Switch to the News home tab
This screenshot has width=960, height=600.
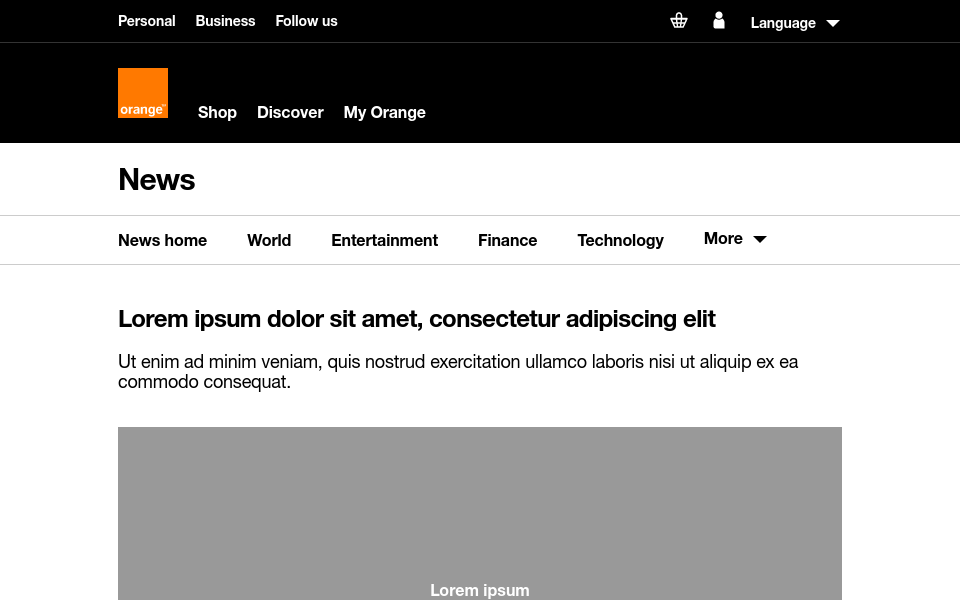(162, 241)
